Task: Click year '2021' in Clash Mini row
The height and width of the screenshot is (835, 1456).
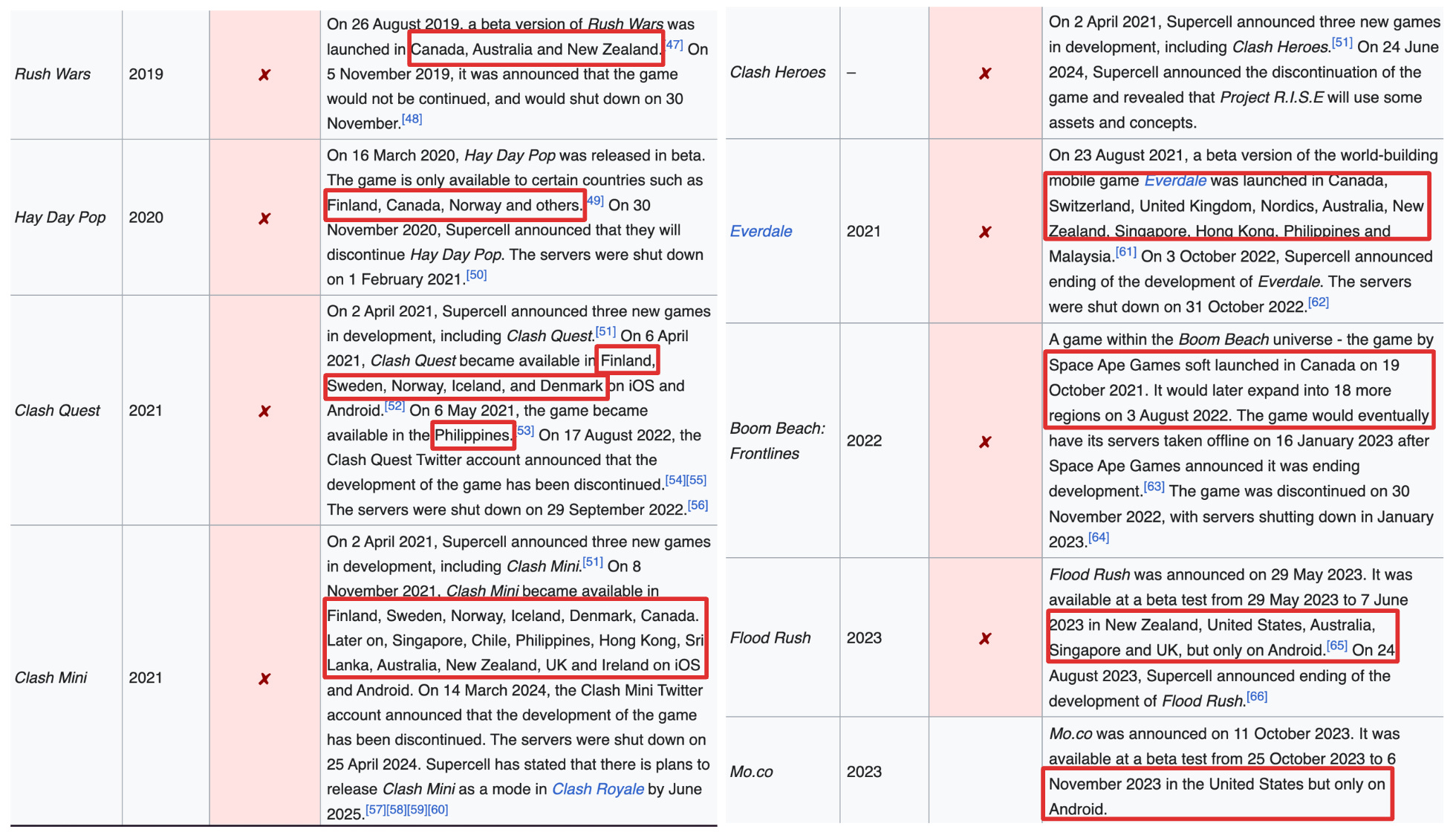Action: point(146,678)
